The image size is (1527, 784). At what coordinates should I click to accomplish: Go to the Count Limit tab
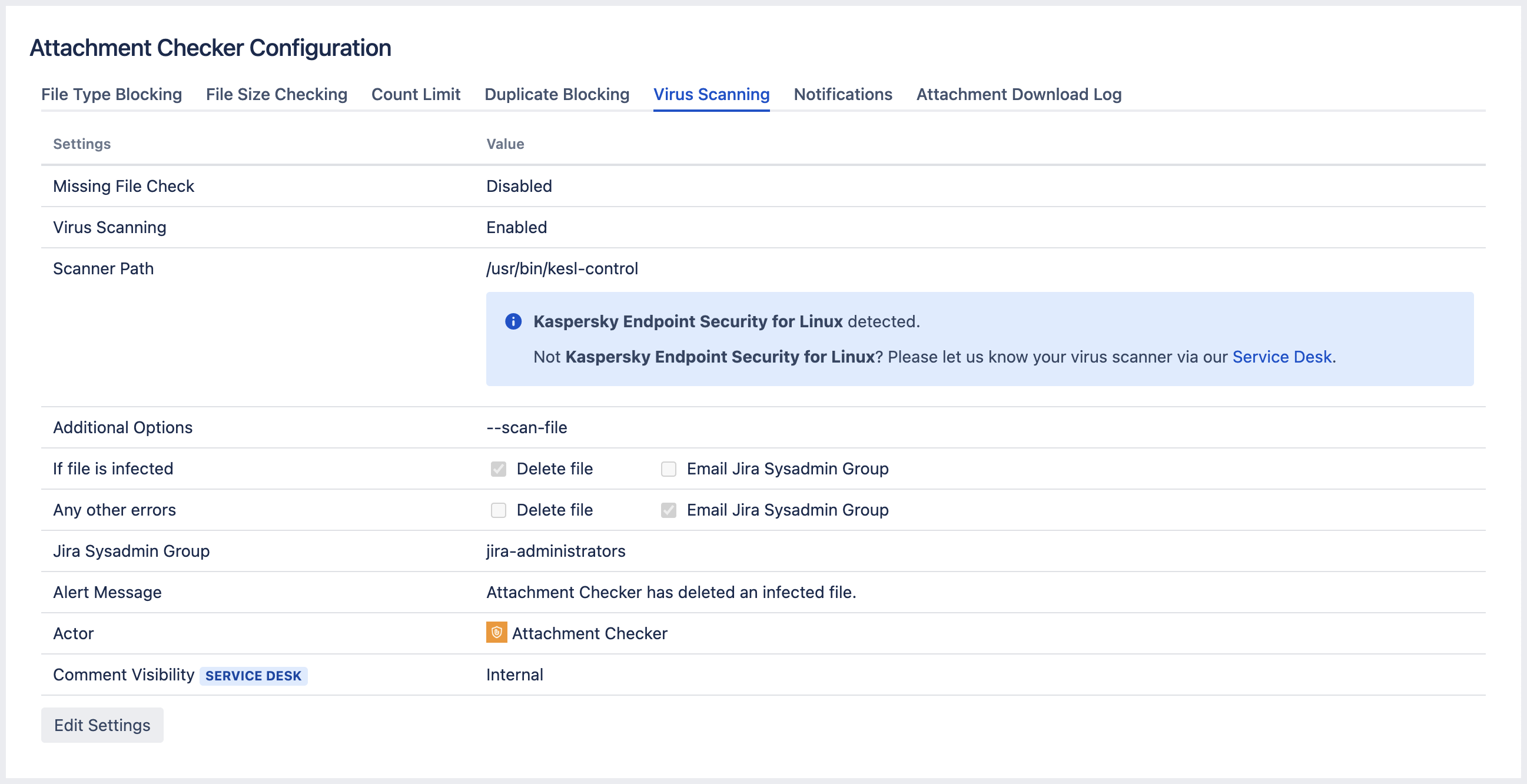[x=416, y=94]
